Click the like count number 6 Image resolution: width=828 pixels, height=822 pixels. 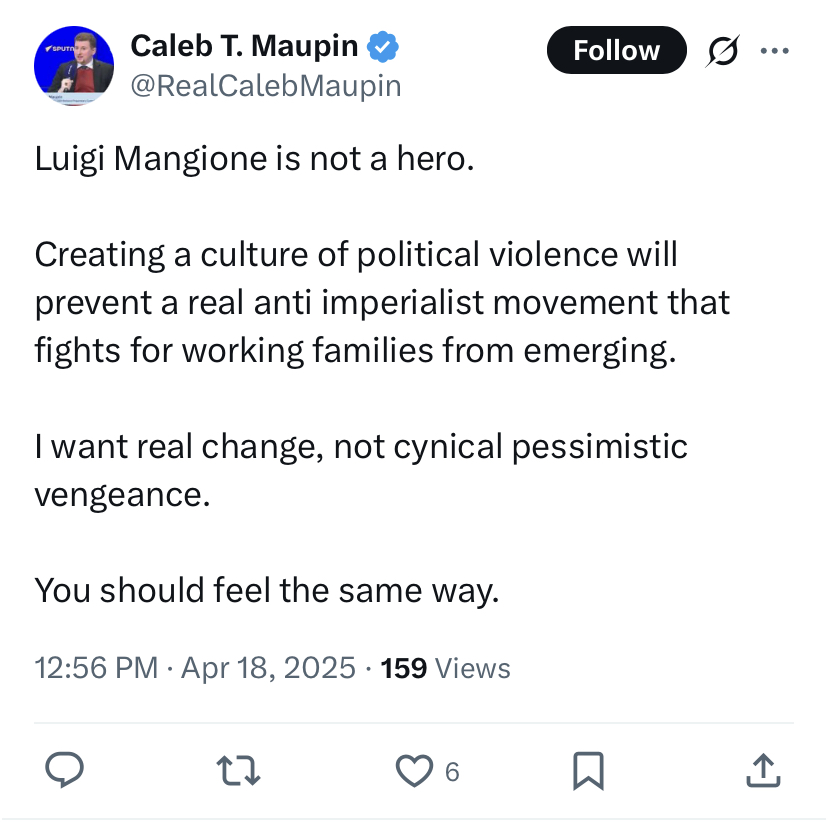(453, 772)
